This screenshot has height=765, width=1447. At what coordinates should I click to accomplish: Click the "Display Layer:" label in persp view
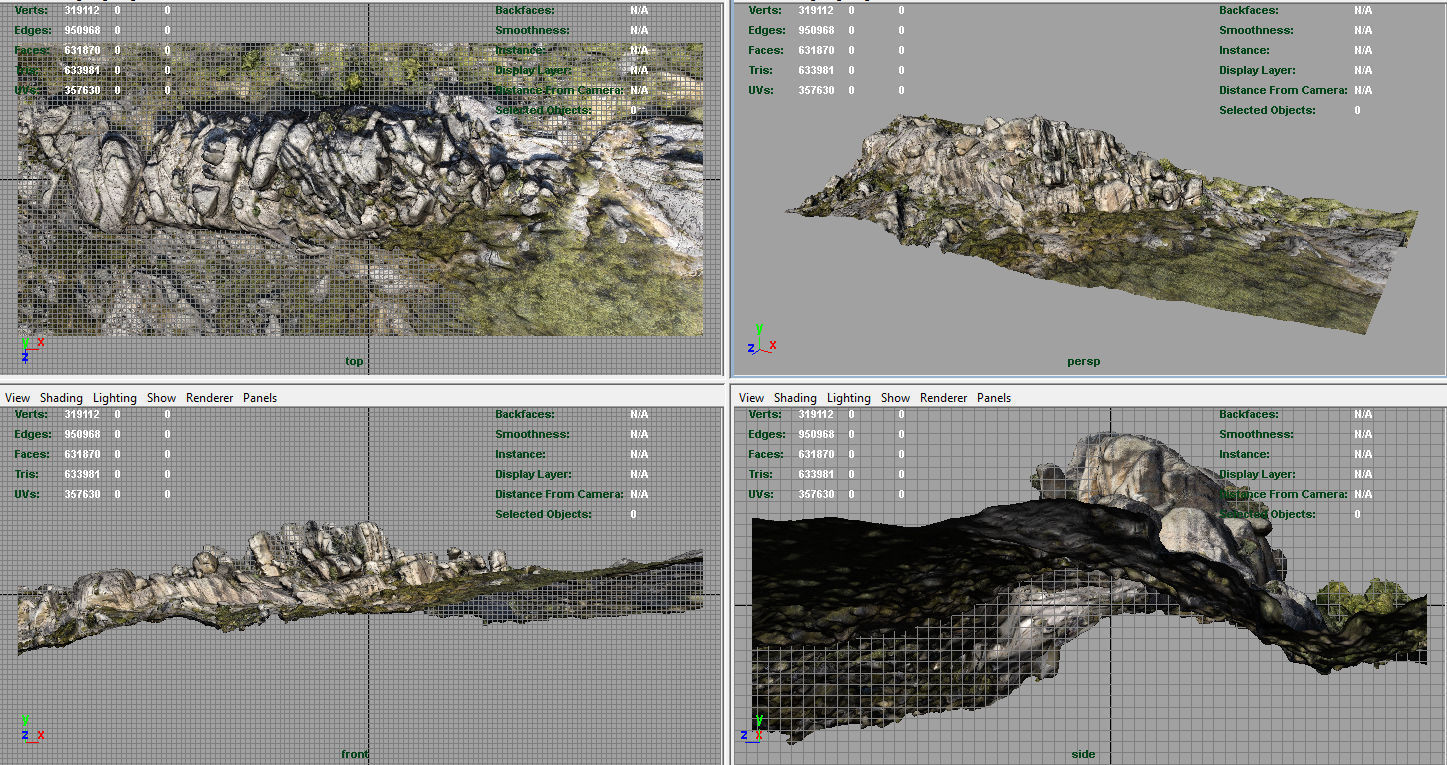(1257, 70)
